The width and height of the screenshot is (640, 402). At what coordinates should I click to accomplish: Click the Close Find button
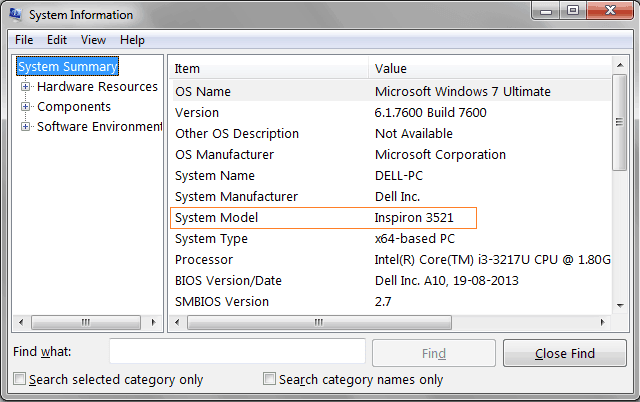tap(565, 353)
